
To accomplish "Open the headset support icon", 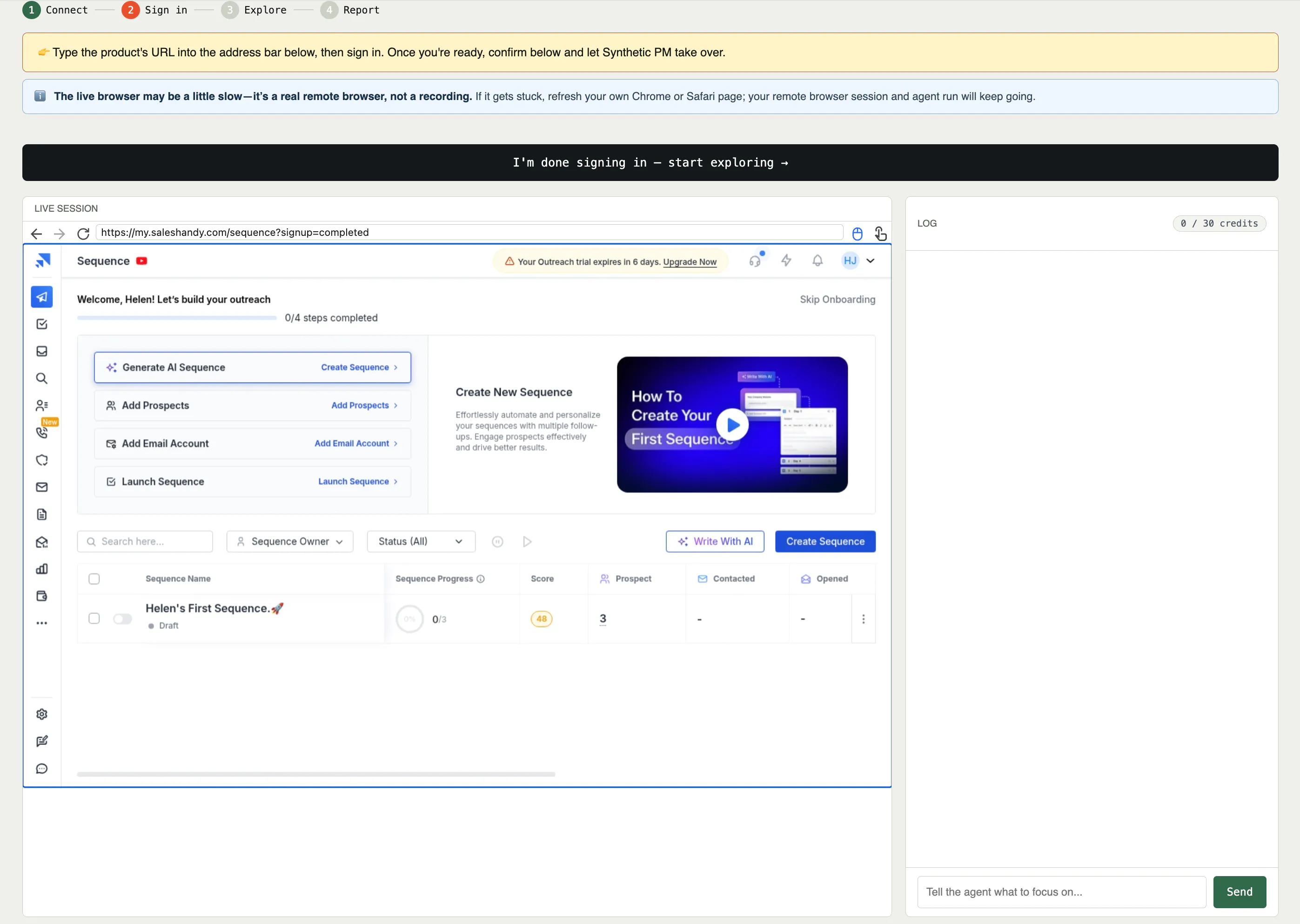I will coord(755,261).
